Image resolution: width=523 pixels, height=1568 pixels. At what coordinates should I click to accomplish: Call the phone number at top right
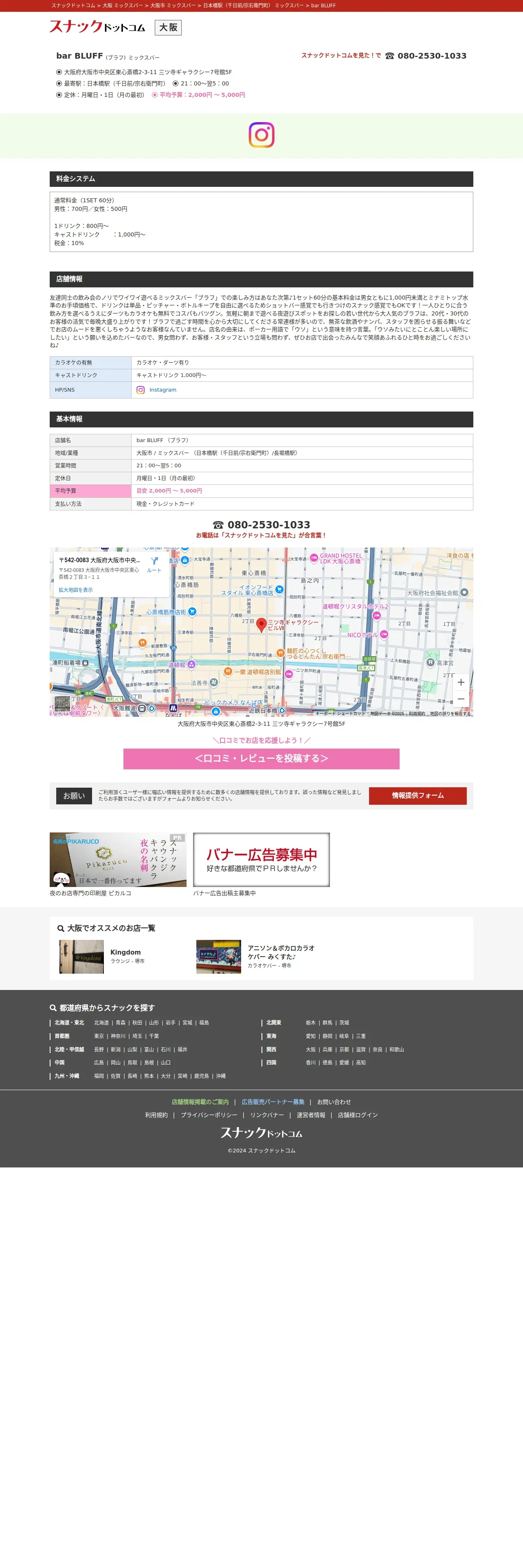point(432,55)
